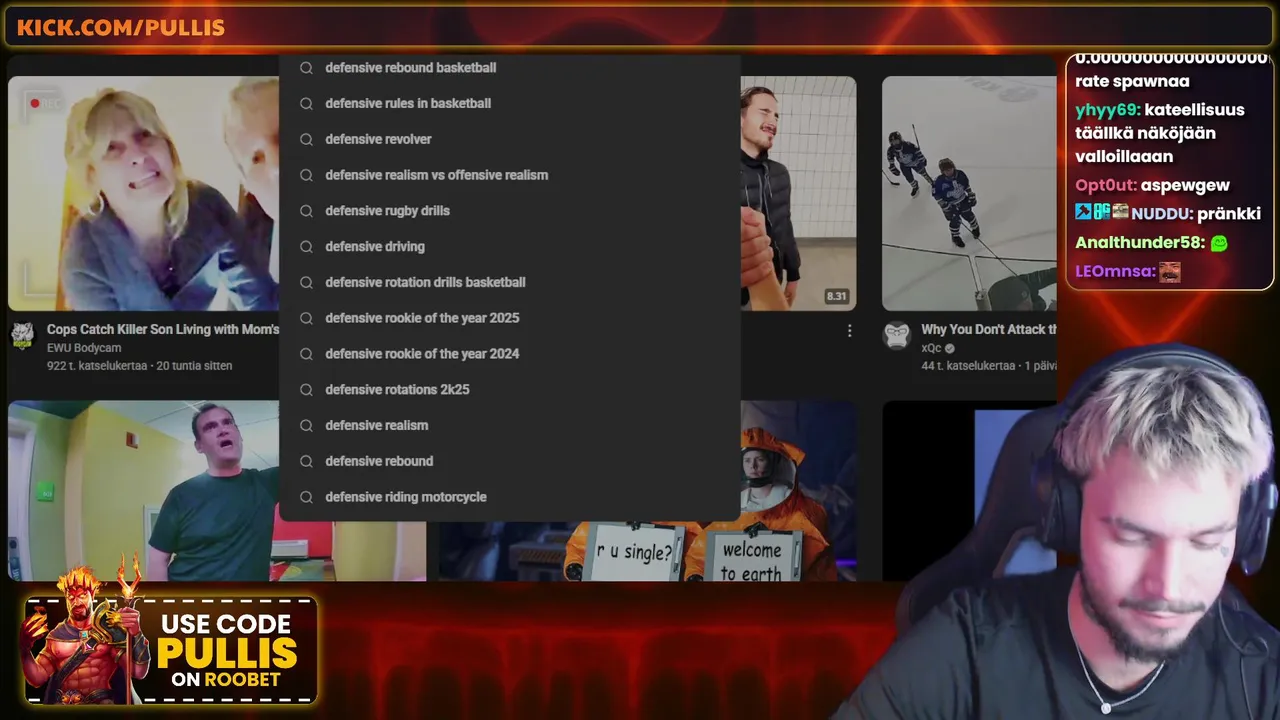Select suggestion 'defensive rebound basketball'
Screen dimensions: 1280x720
pos(509,68)
